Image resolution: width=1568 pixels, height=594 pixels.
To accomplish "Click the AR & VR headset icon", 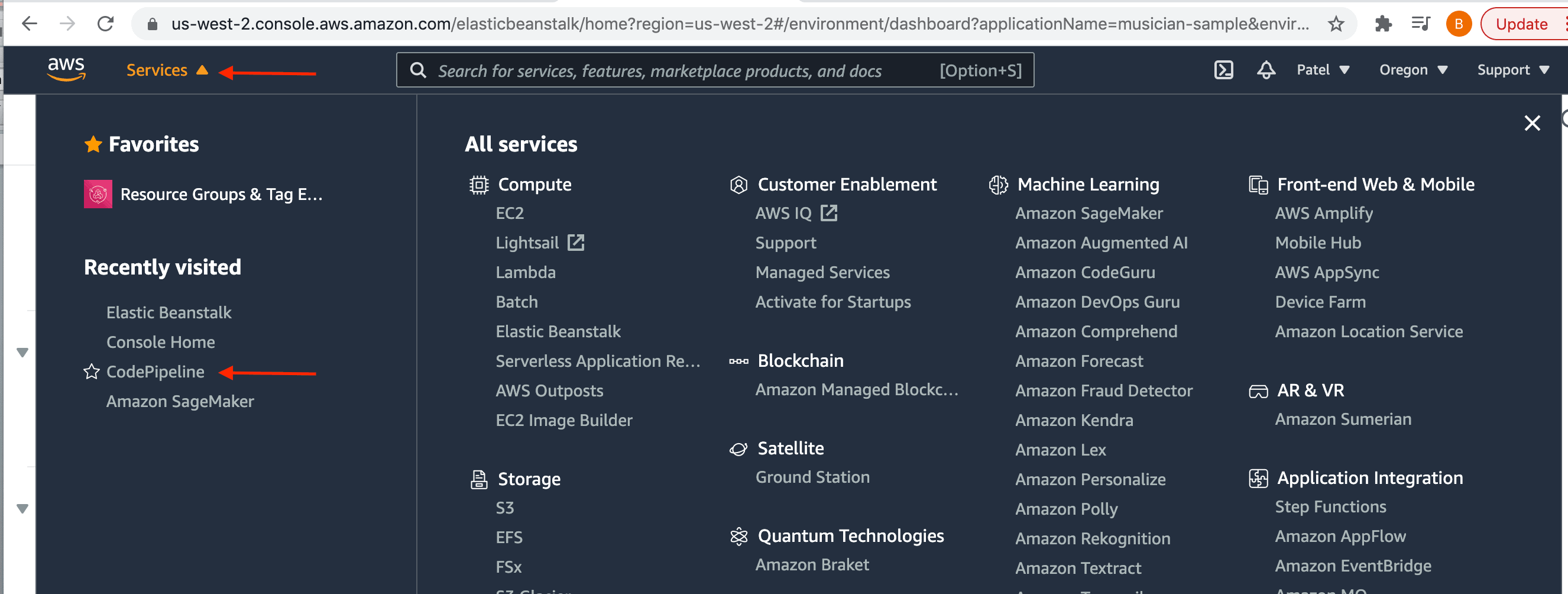I will pyautogui.click(x=1258, y=391).
